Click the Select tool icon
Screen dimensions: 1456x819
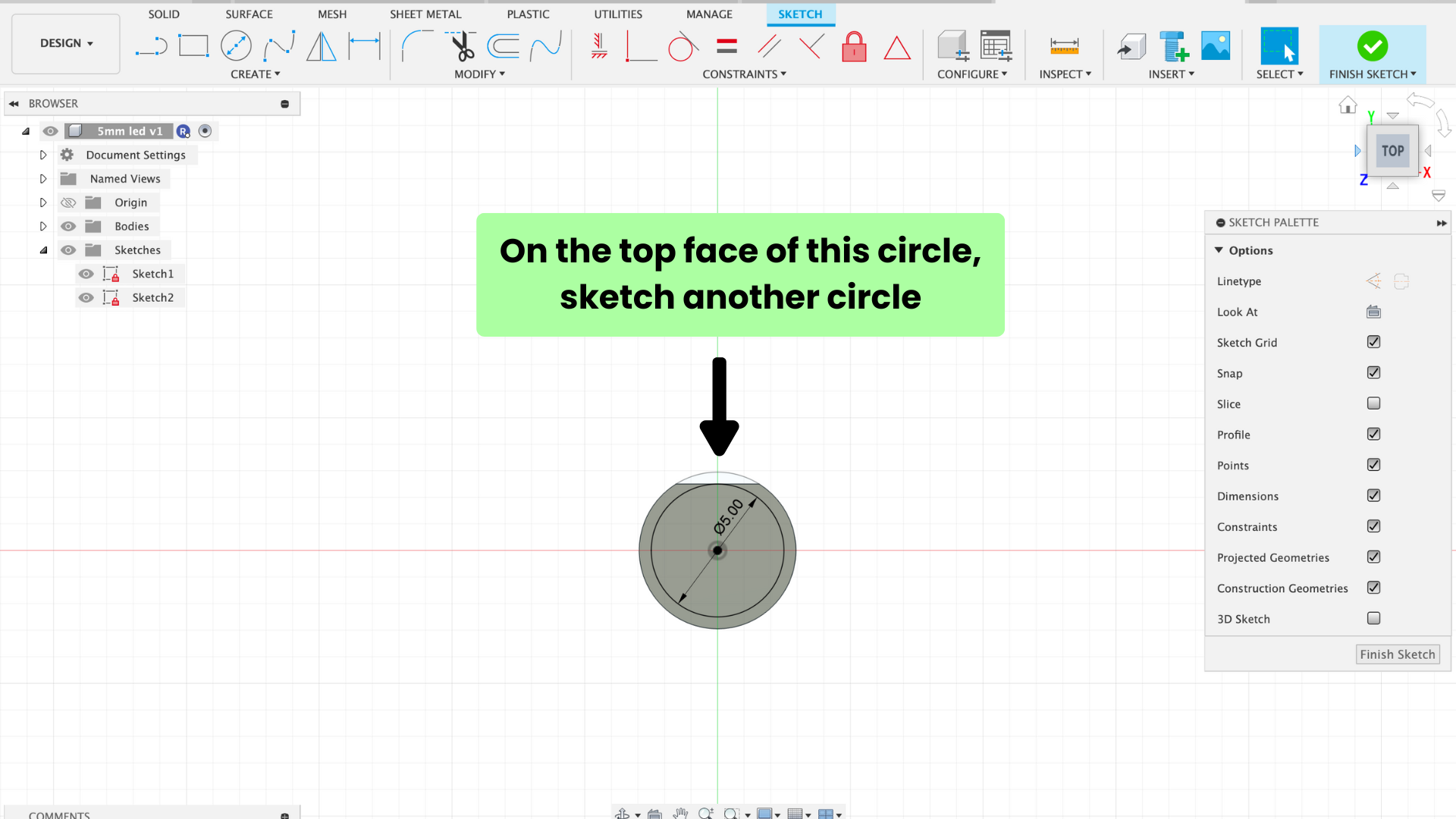[1279, 46]
